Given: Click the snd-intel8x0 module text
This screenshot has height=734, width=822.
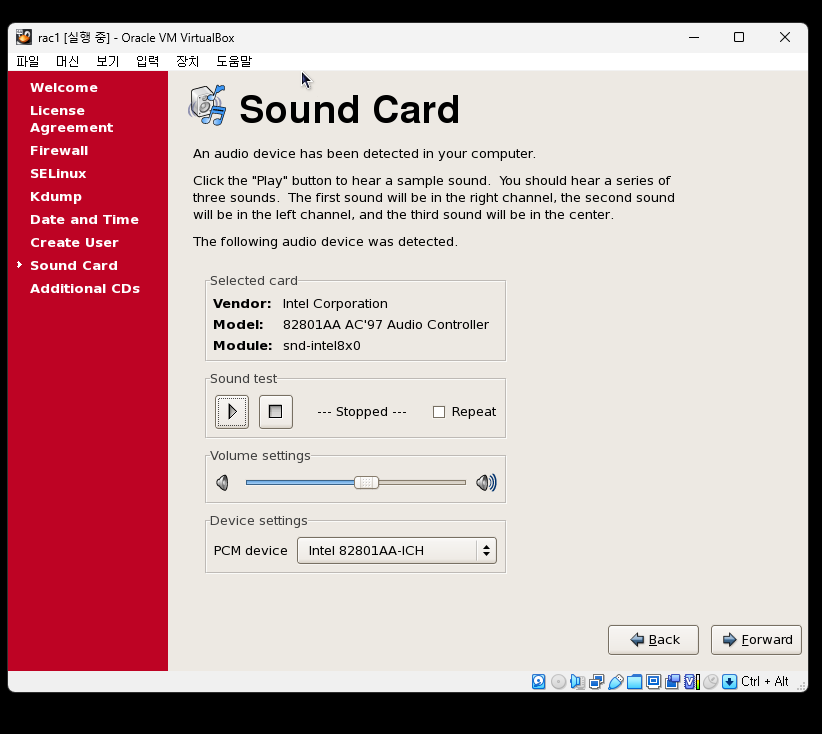Looking at the screenshot, I should click(x=321, y=346).
